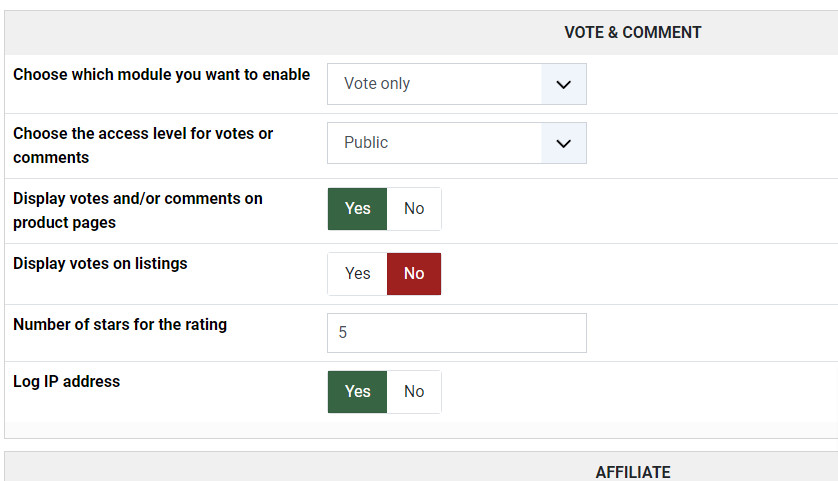Click the value 5 in the stars box

343,333
